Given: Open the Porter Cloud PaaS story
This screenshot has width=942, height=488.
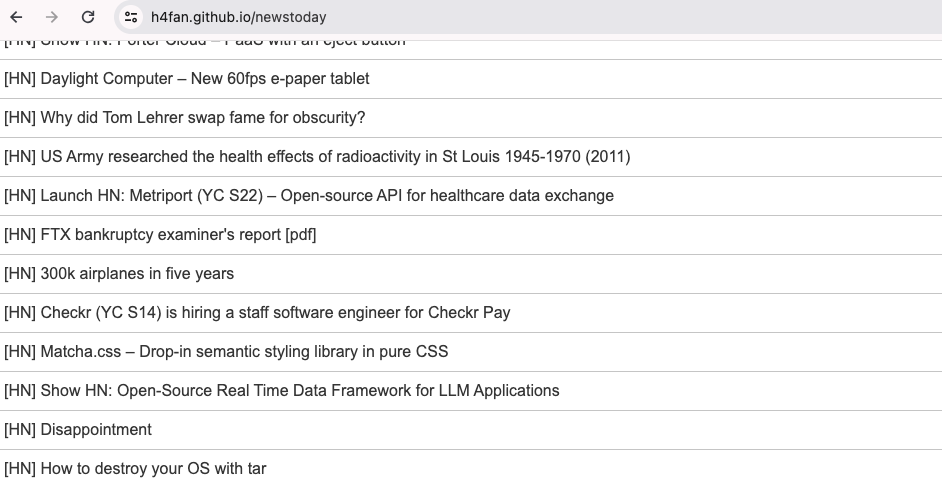Looking at the screenshot, I should [x=222, y=42].
